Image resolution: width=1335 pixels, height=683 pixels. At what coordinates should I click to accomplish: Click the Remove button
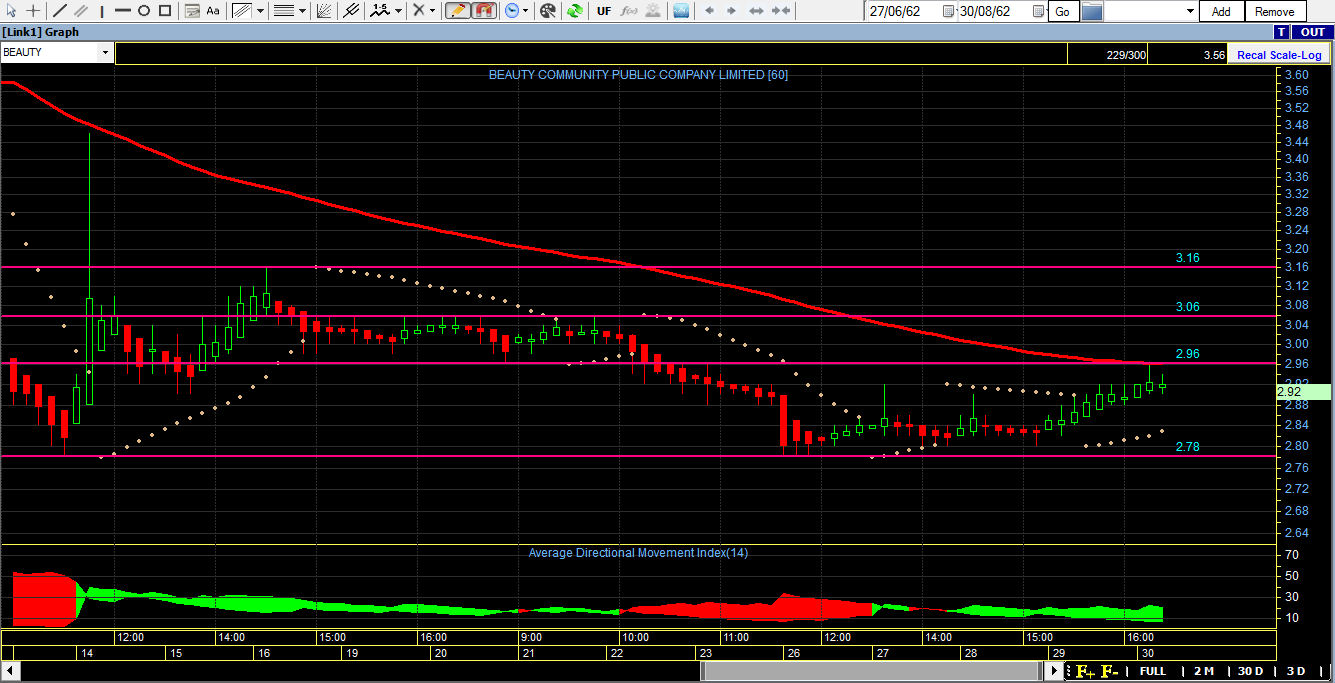[x=1274, y=11]
